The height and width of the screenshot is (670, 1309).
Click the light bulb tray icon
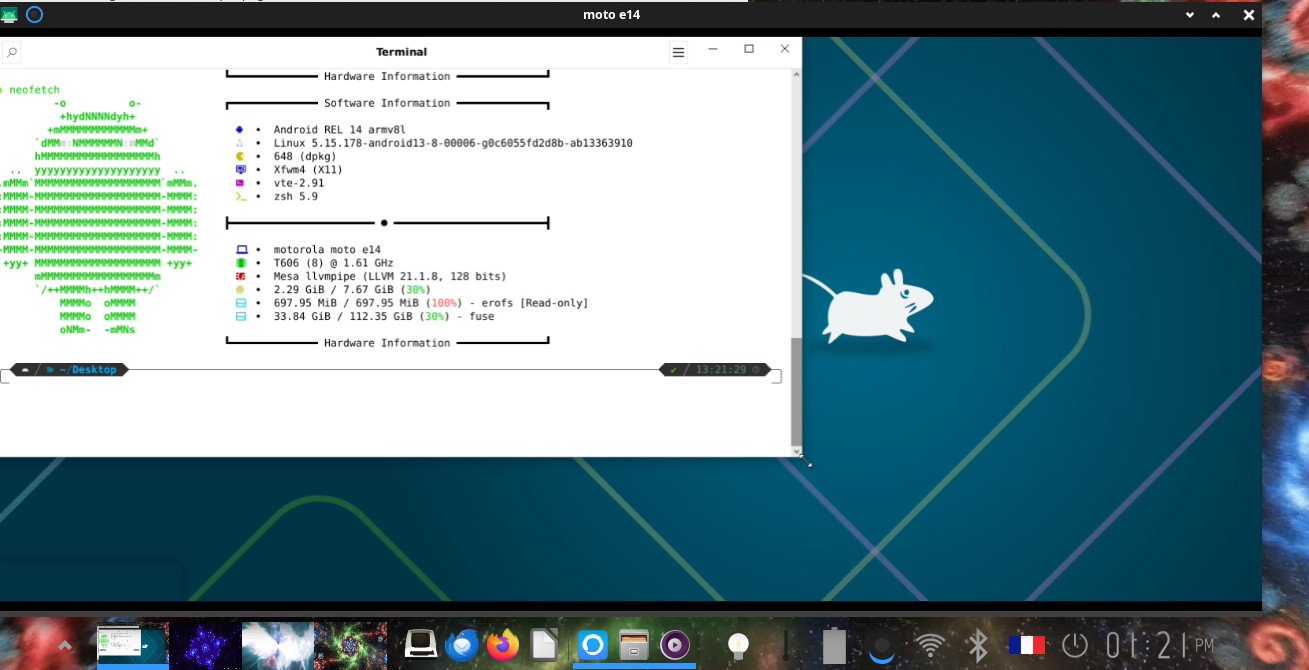pos(738,646)
